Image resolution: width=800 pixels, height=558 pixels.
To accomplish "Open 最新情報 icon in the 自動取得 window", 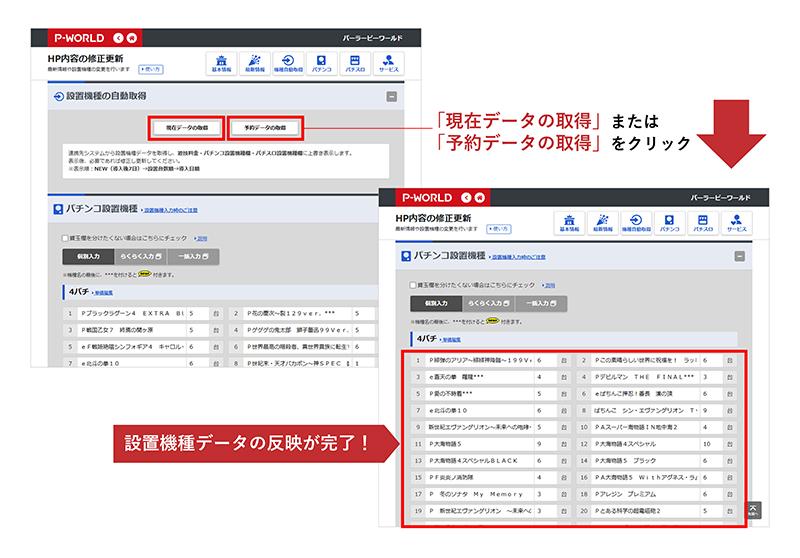I will click(x=254, y=62).
